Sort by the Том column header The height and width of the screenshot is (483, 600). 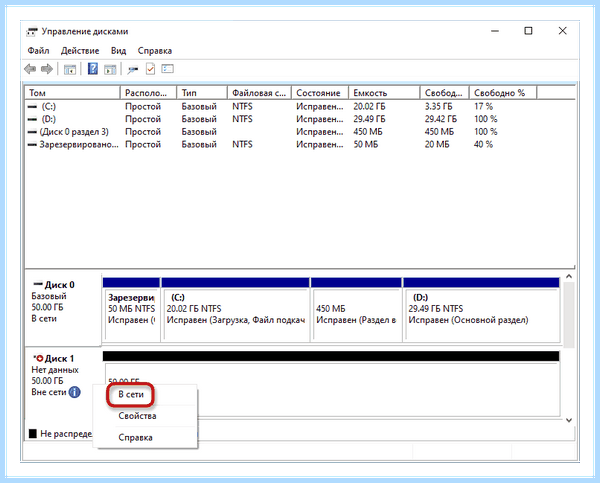click(x=73, y=93)
